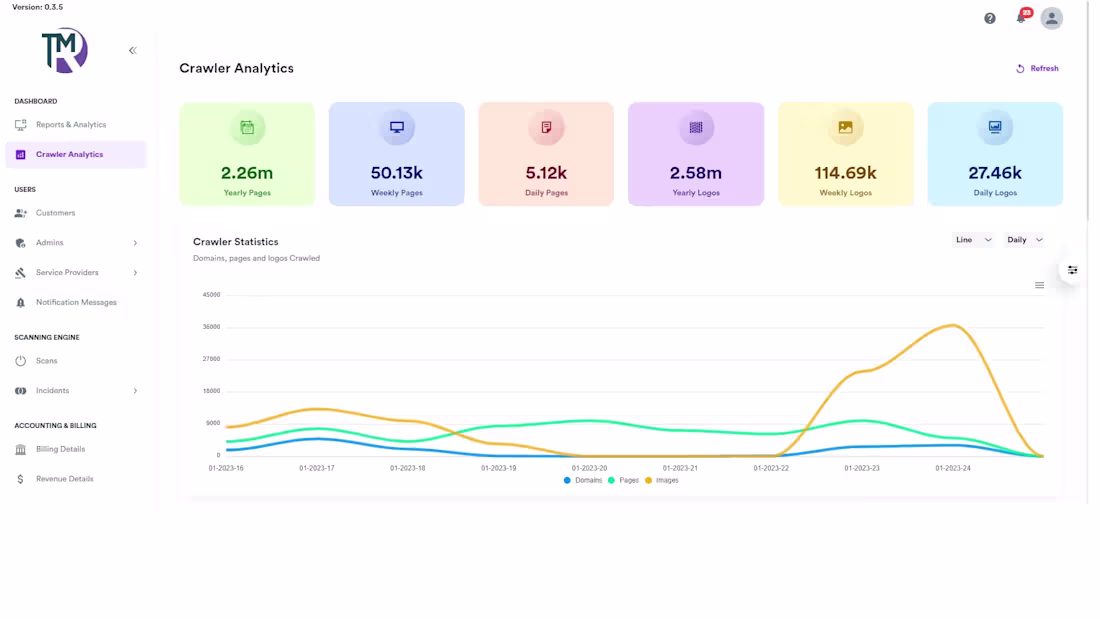Click the Refresh button label
Viewport: 1100px width, 619px height.
tap(1044, 69)
